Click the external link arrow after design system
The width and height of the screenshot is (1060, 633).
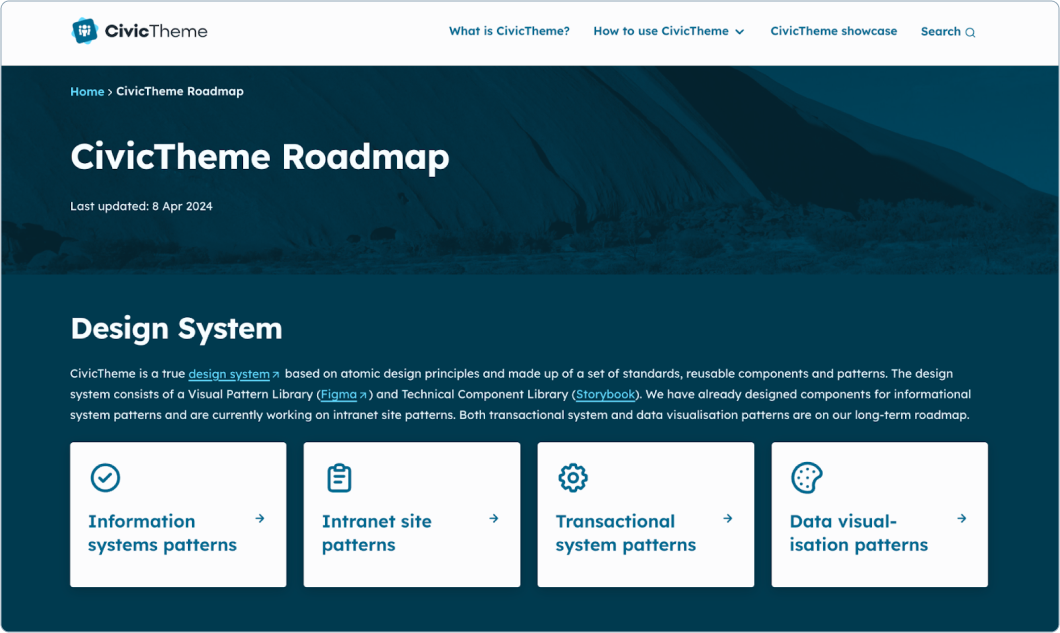point(275,373)
